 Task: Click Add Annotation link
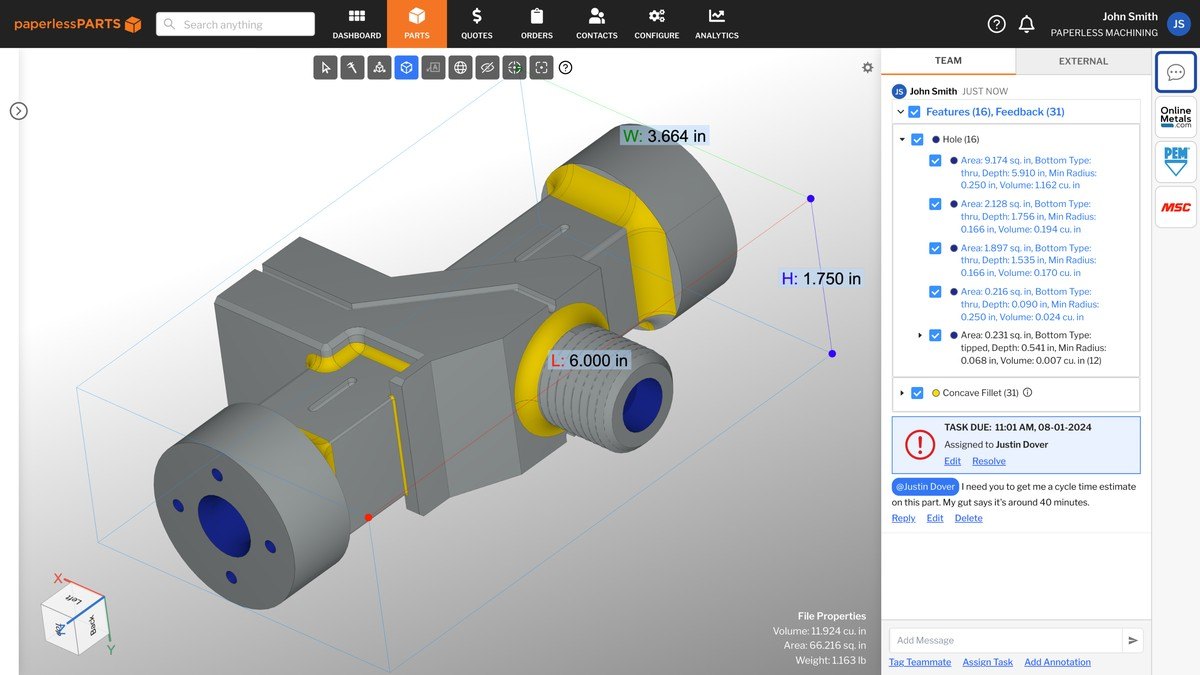coord(1057,662)
